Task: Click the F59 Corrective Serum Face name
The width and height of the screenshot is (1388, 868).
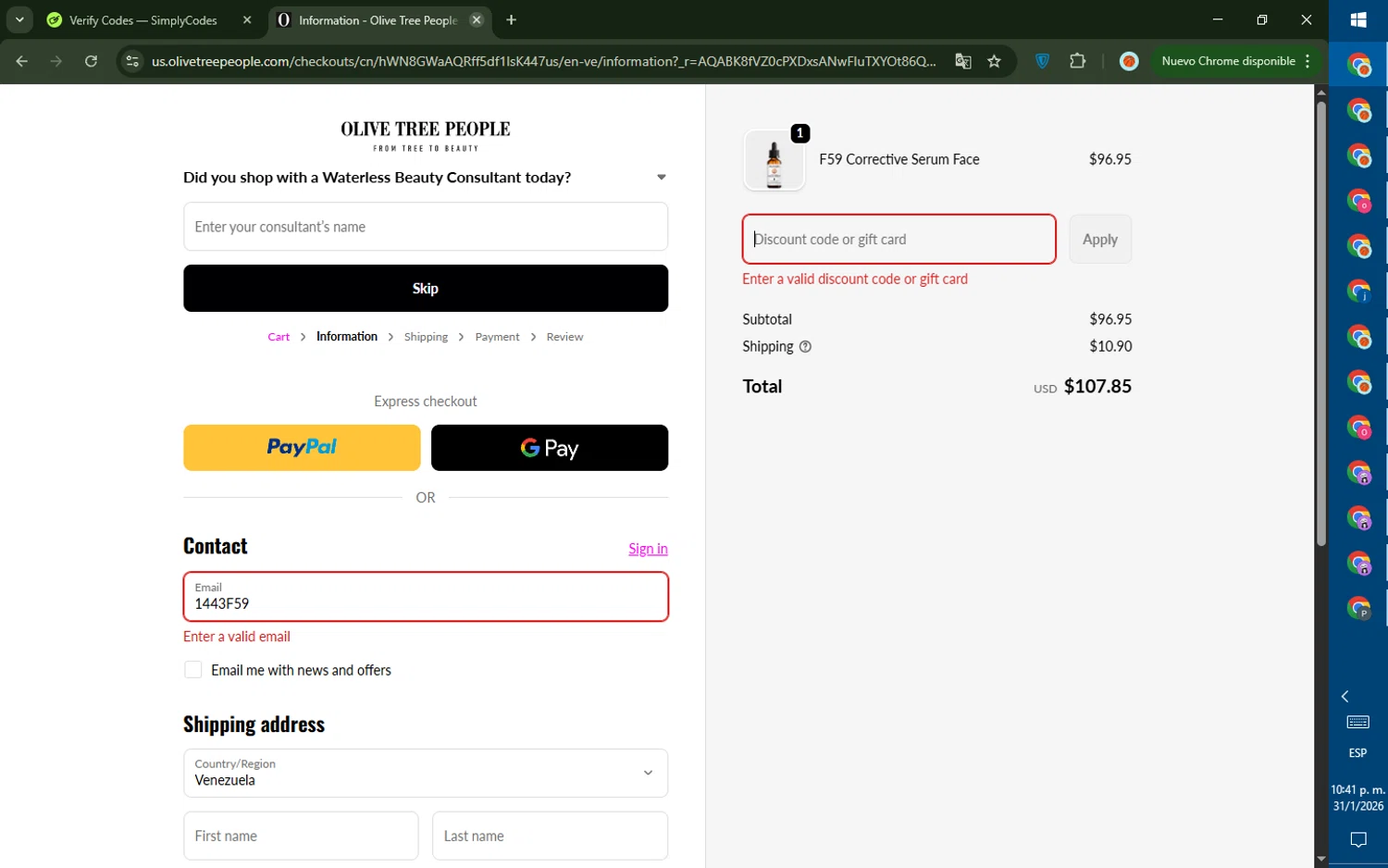Action: pyautogui.click(x=899, y=159)
